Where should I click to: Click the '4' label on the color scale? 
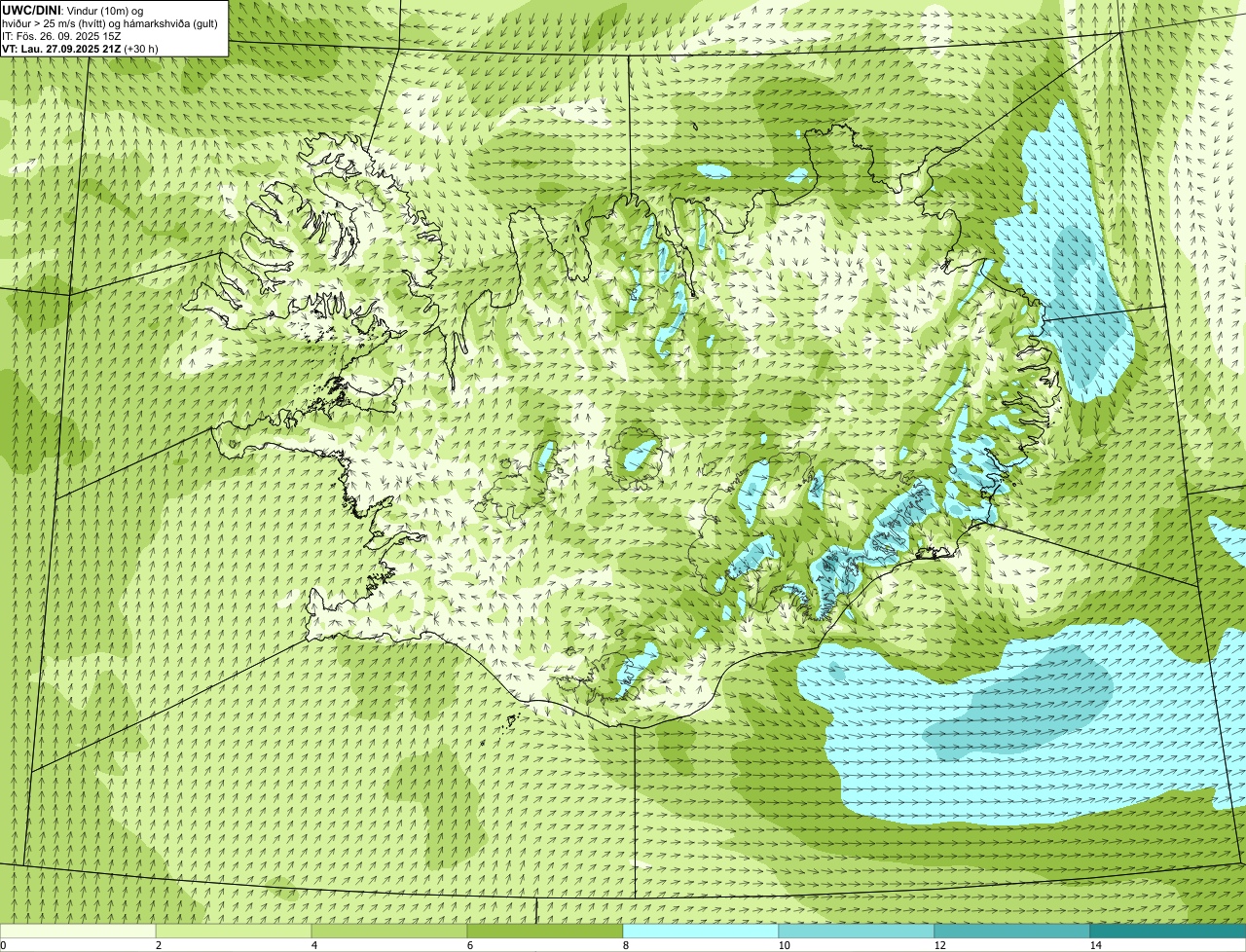[x=313, y=945]
